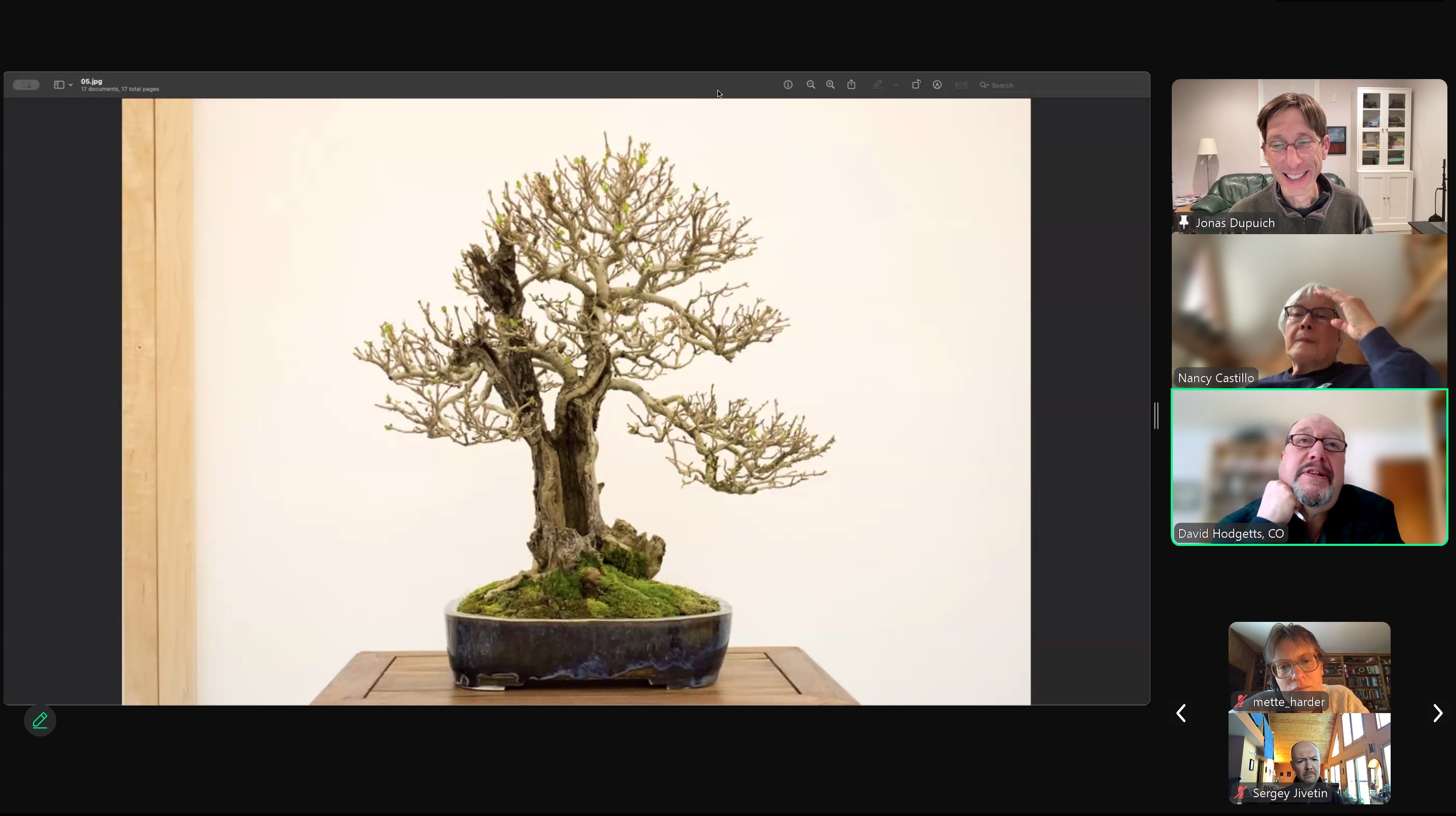Zoom out of the bonsai image

tap(811, 85)
